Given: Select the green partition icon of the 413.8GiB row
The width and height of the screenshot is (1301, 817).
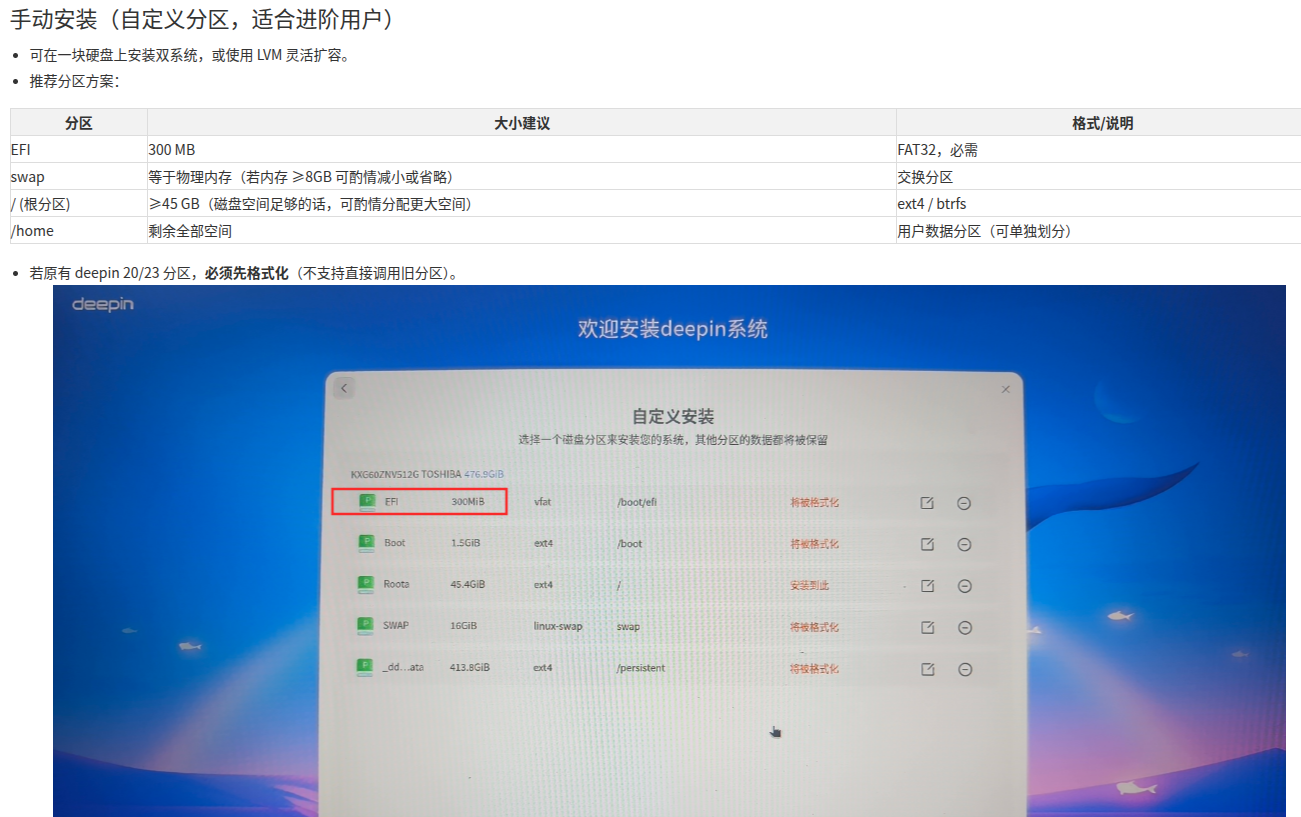Looking at the screenshot, I should tap(366, 667).
